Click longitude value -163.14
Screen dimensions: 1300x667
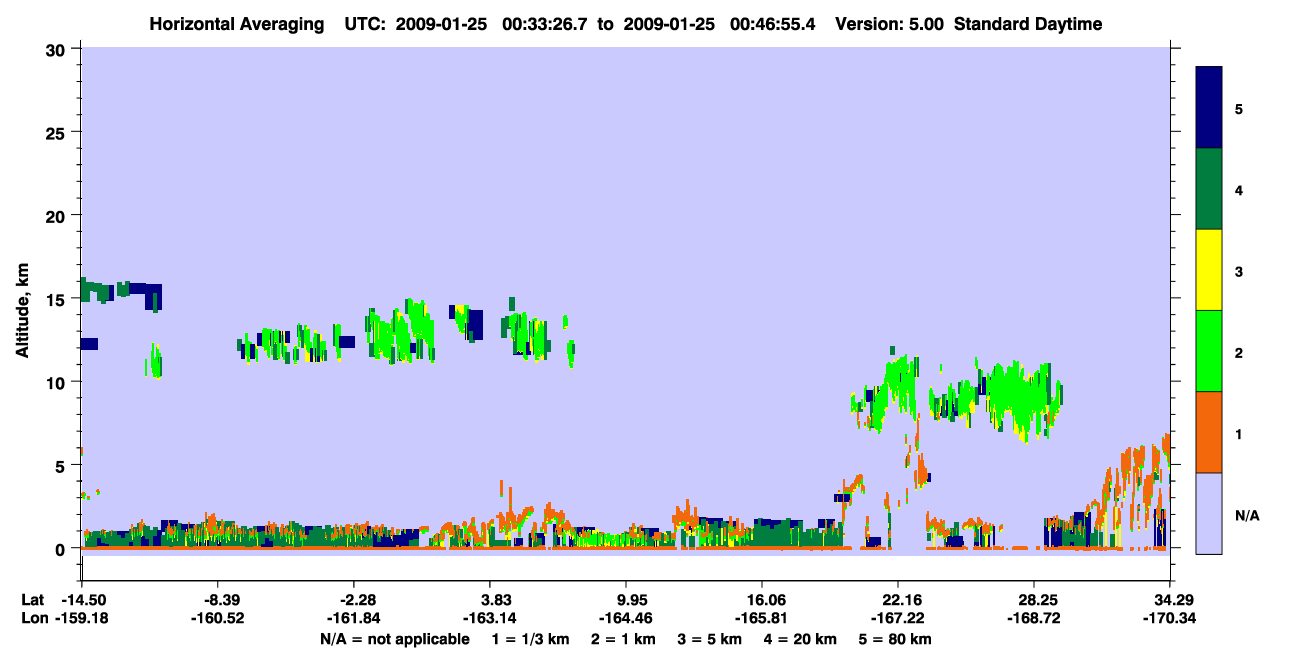click(x=490, y=618)
